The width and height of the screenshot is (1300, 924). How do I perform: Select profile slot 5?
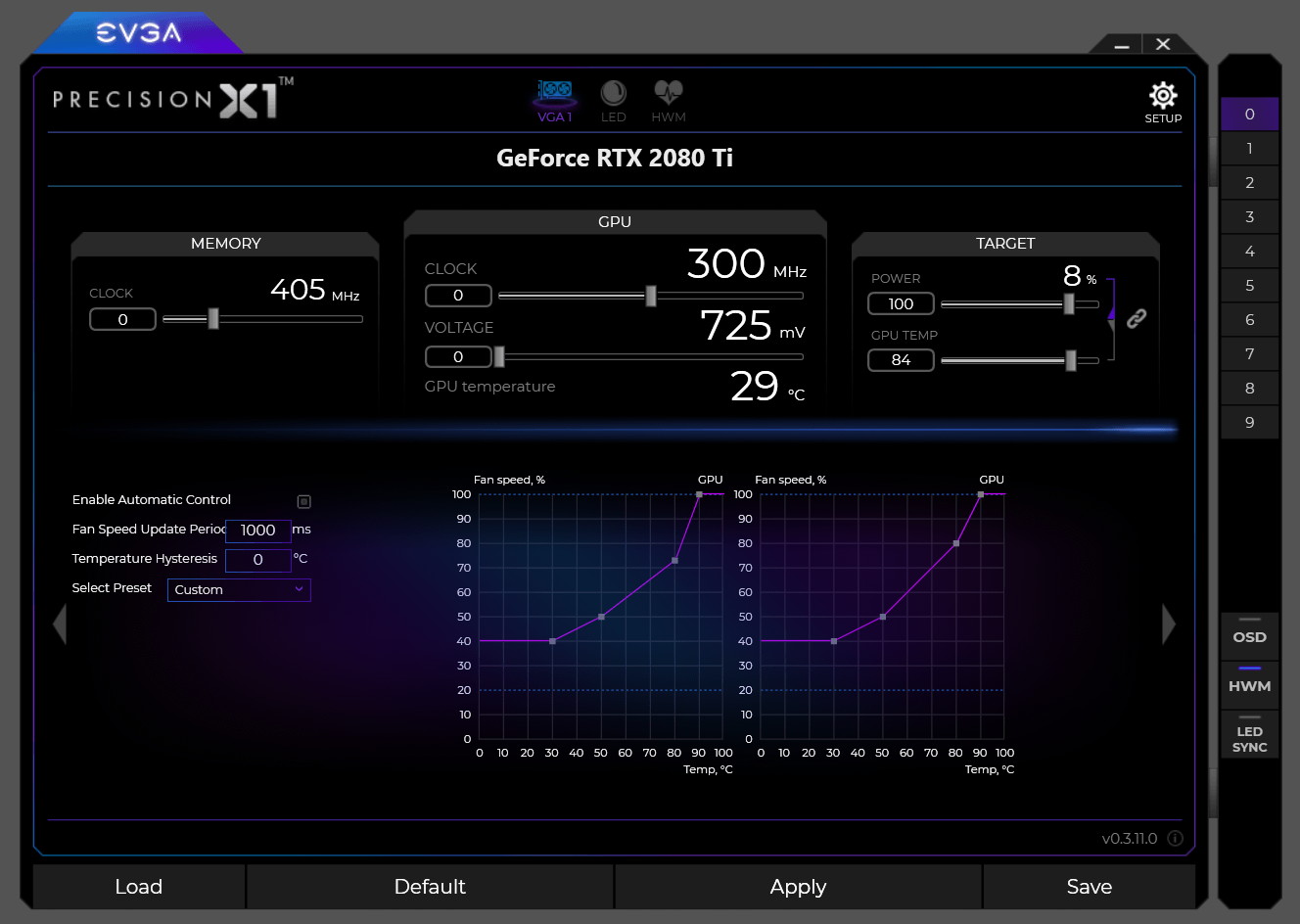(1249, 286)
